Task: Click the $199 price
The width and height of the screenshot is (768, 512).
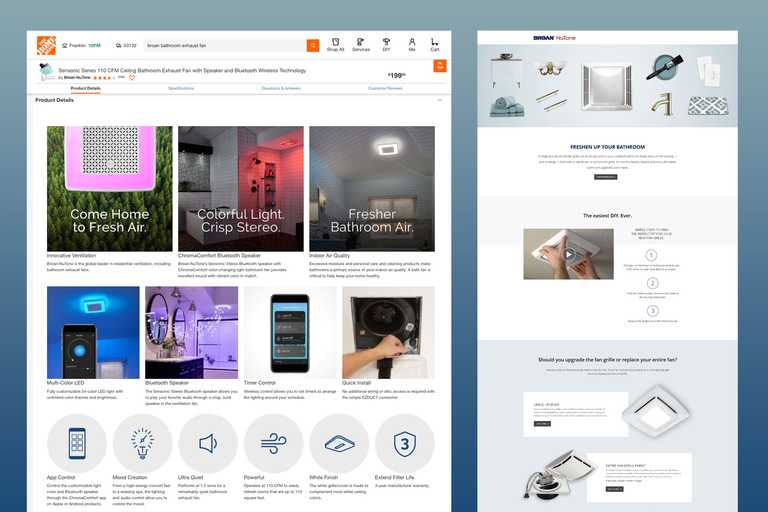Action: click(397, 75)
